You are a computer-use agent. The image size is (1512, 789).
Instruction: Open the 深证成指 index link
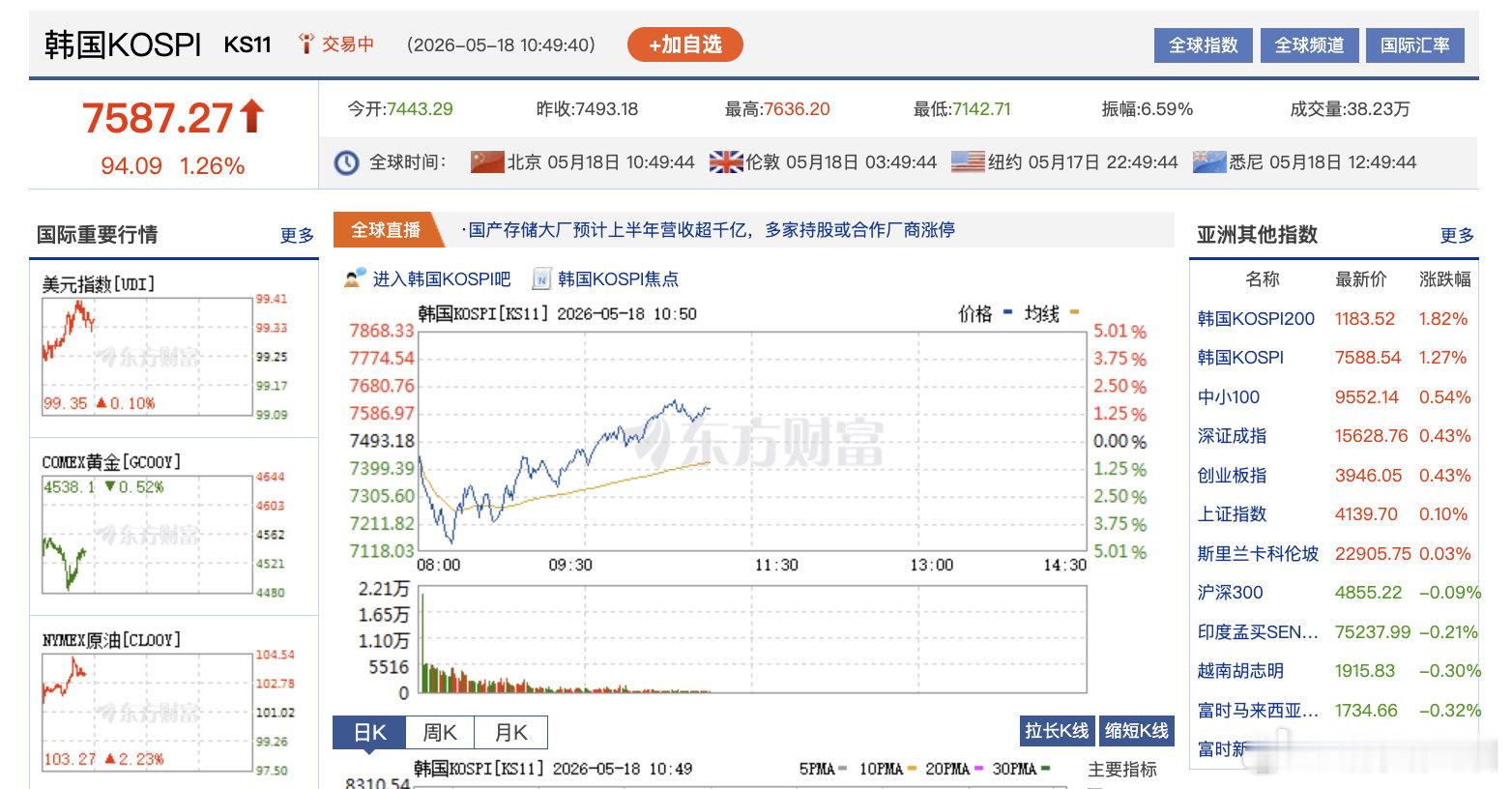coord(1232,436)
